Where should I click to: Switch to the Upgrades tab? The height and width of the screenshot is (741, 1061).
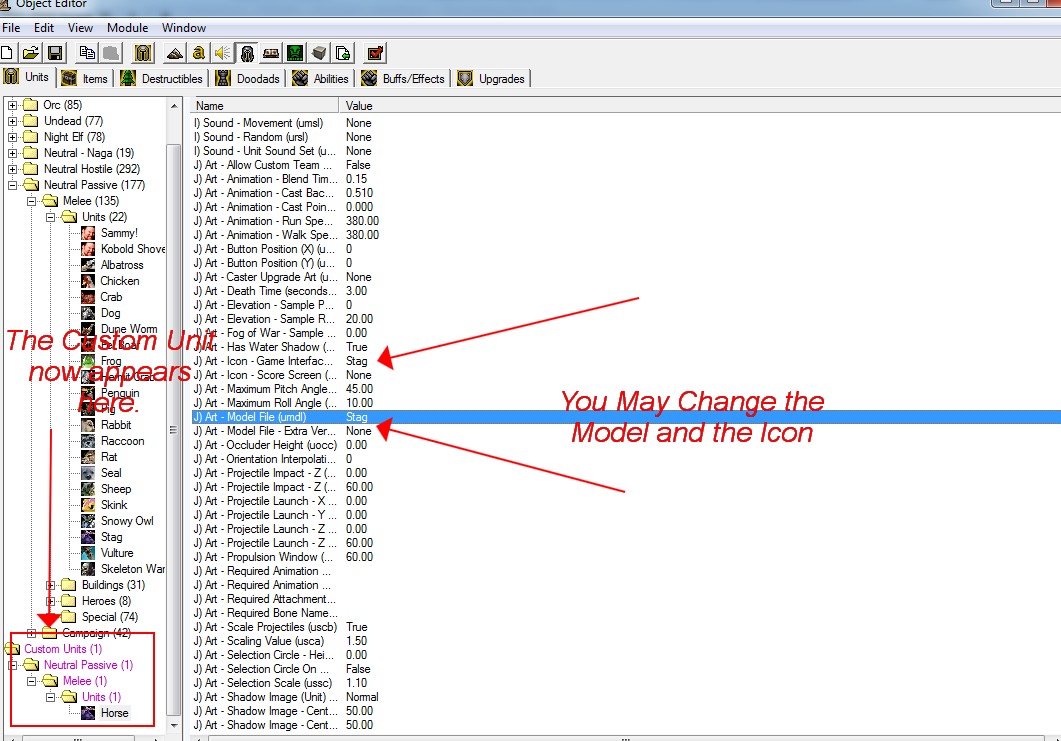[x=492, y=78]
